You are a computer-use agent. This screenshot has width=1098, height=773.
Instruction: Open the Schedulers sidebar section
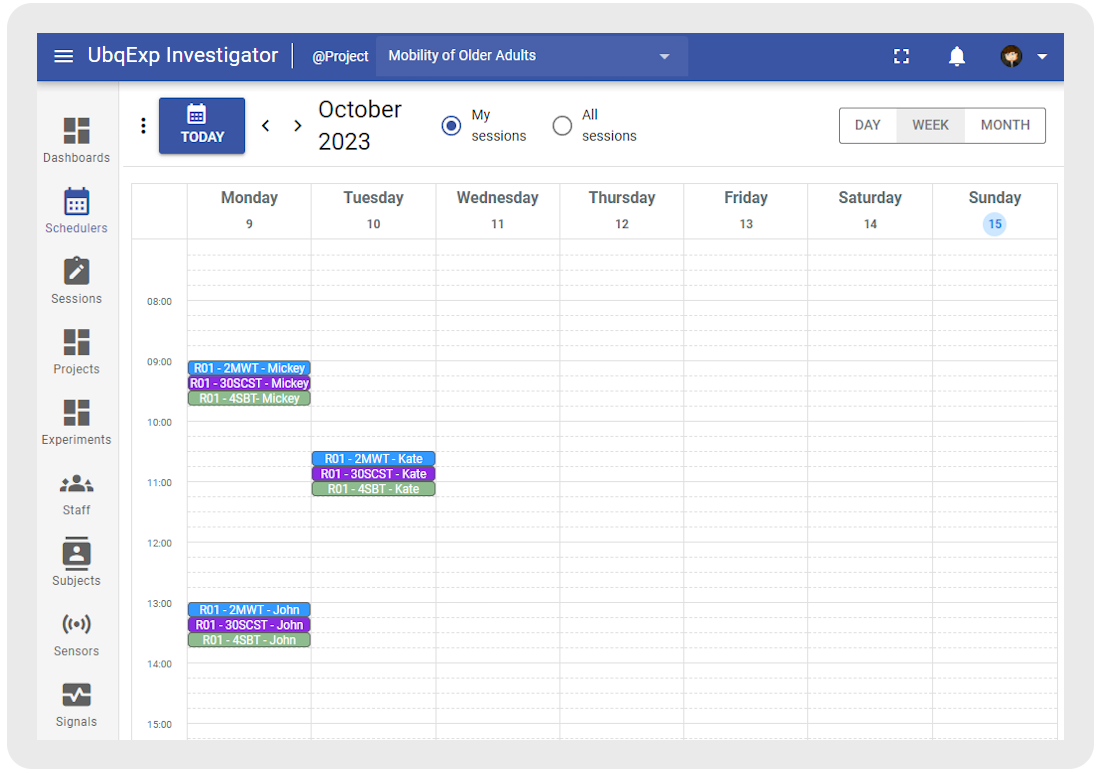coord(76,211)
